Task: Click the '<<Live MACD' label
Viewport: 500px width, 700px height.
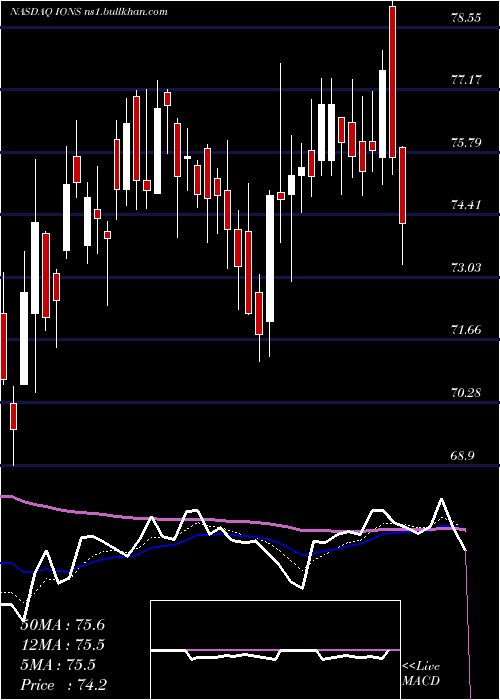Action: point(421,674)
